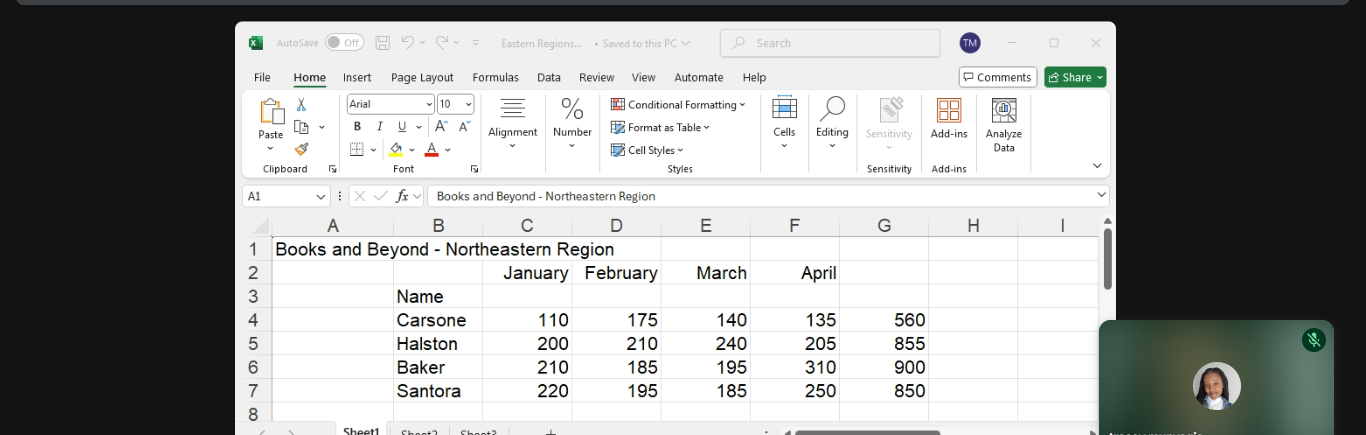1366x435 pixels.
Task: Click the green Share button
Action: pos(1075,77)
